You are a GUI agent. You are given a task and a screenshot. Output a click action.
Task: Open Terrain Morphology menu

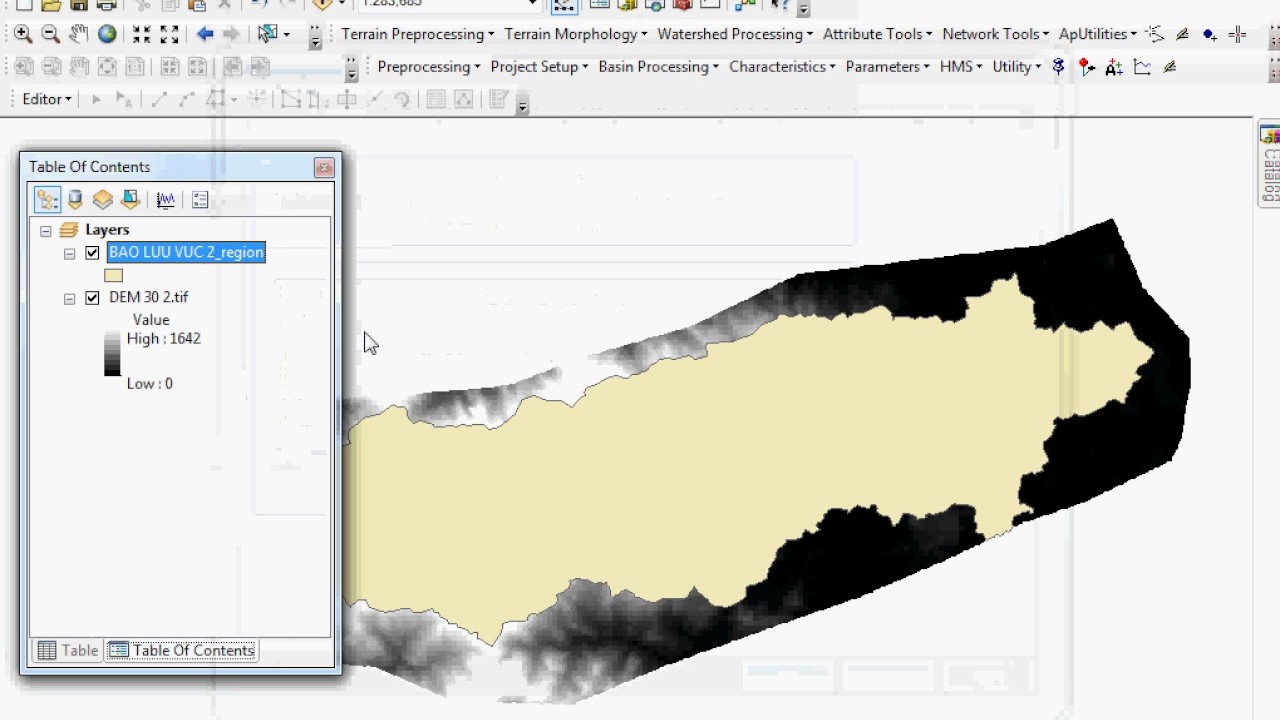pos(575,34)
